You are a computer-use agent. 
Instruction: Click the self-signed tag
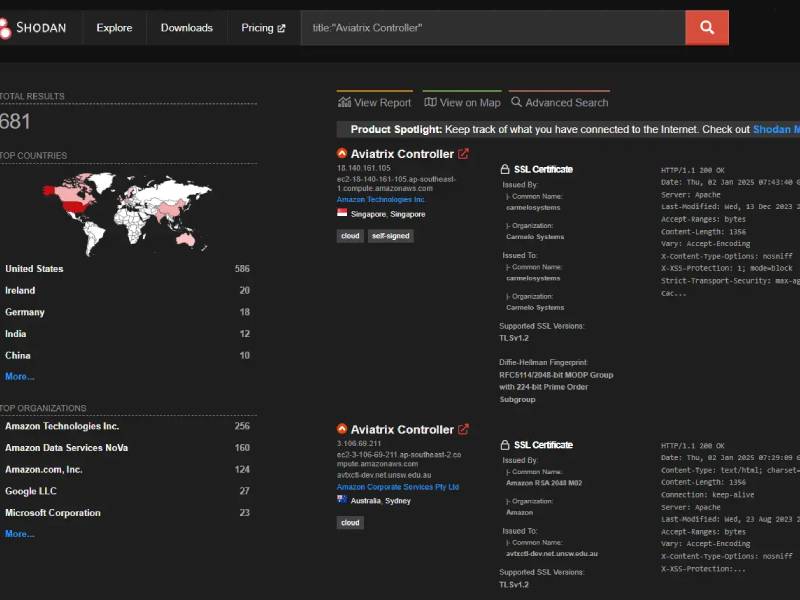point(390,236)
